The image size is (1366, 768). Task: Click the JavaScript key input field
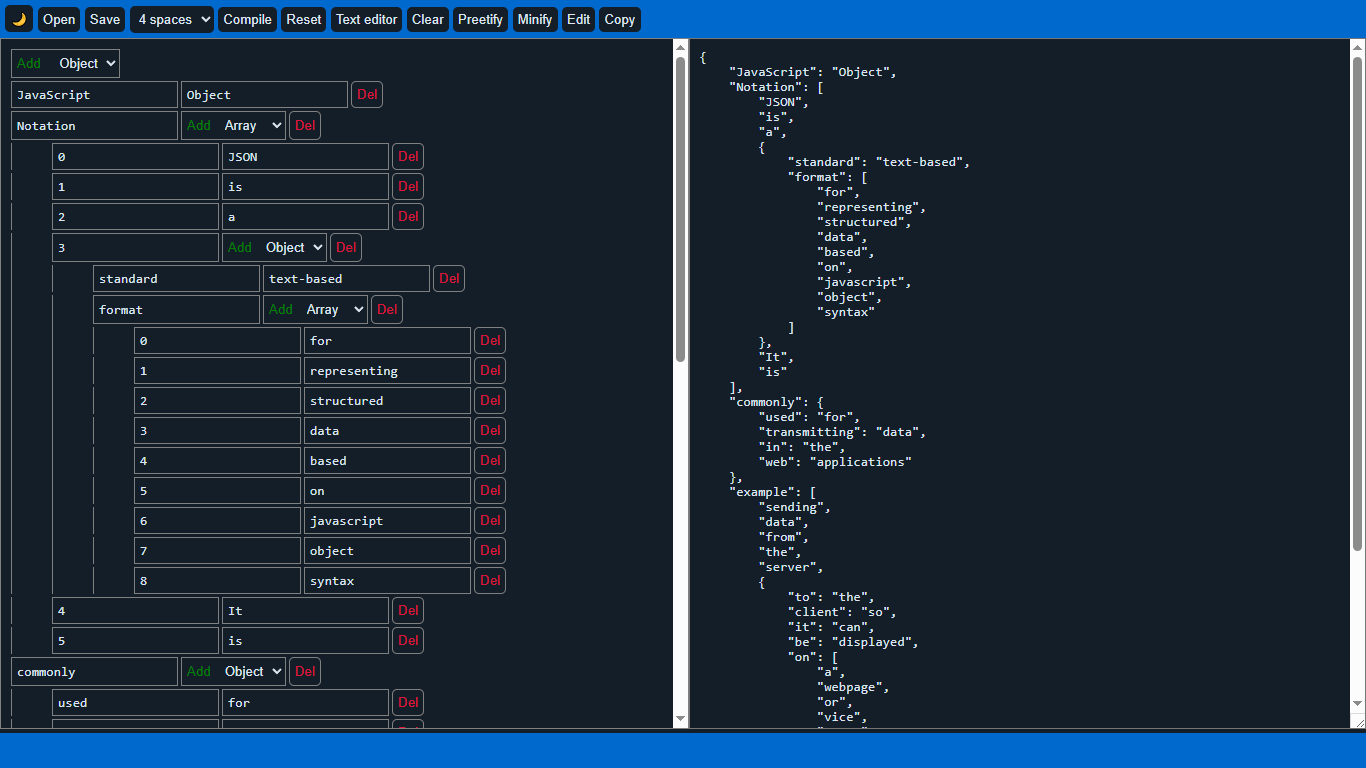[x=94, y=95]
